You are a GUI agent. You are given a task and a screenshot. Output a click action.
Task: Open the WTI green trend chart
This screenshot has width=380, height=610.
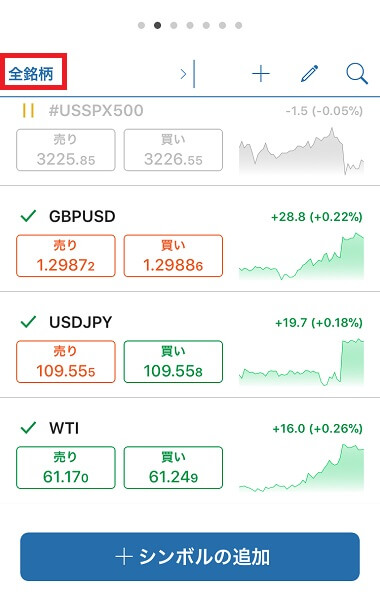click(x=301, y=468)
